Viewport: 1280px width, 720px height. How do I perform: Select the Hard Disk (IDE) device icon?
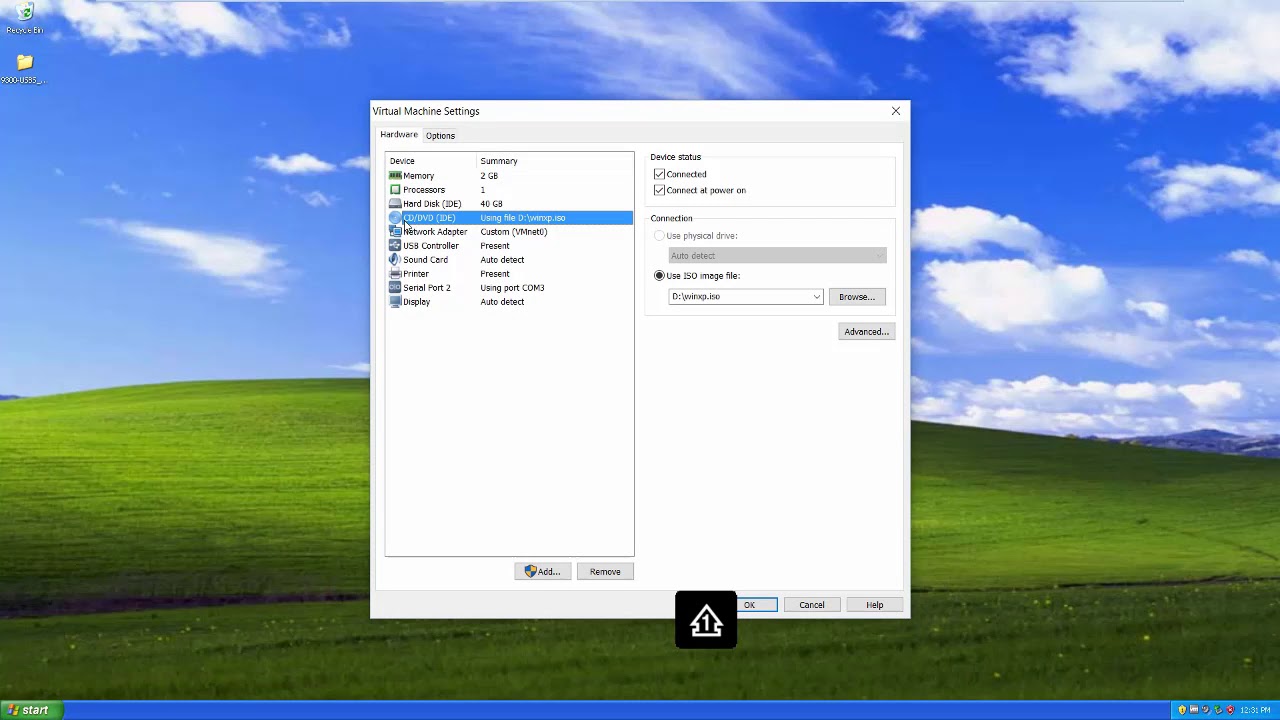click(395, 204)
